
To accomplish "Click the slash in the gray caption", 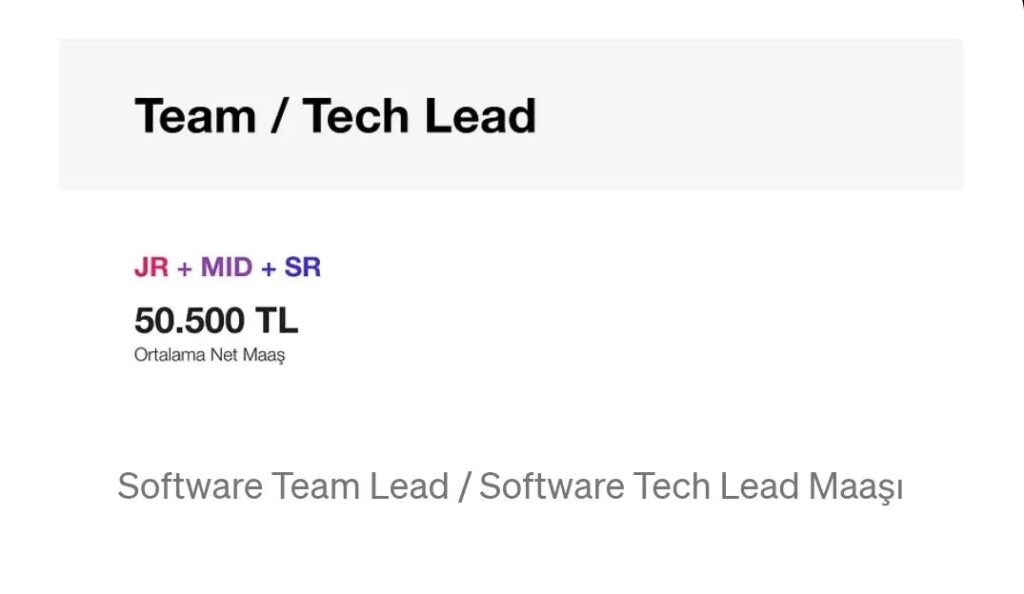I will point(464,487).
